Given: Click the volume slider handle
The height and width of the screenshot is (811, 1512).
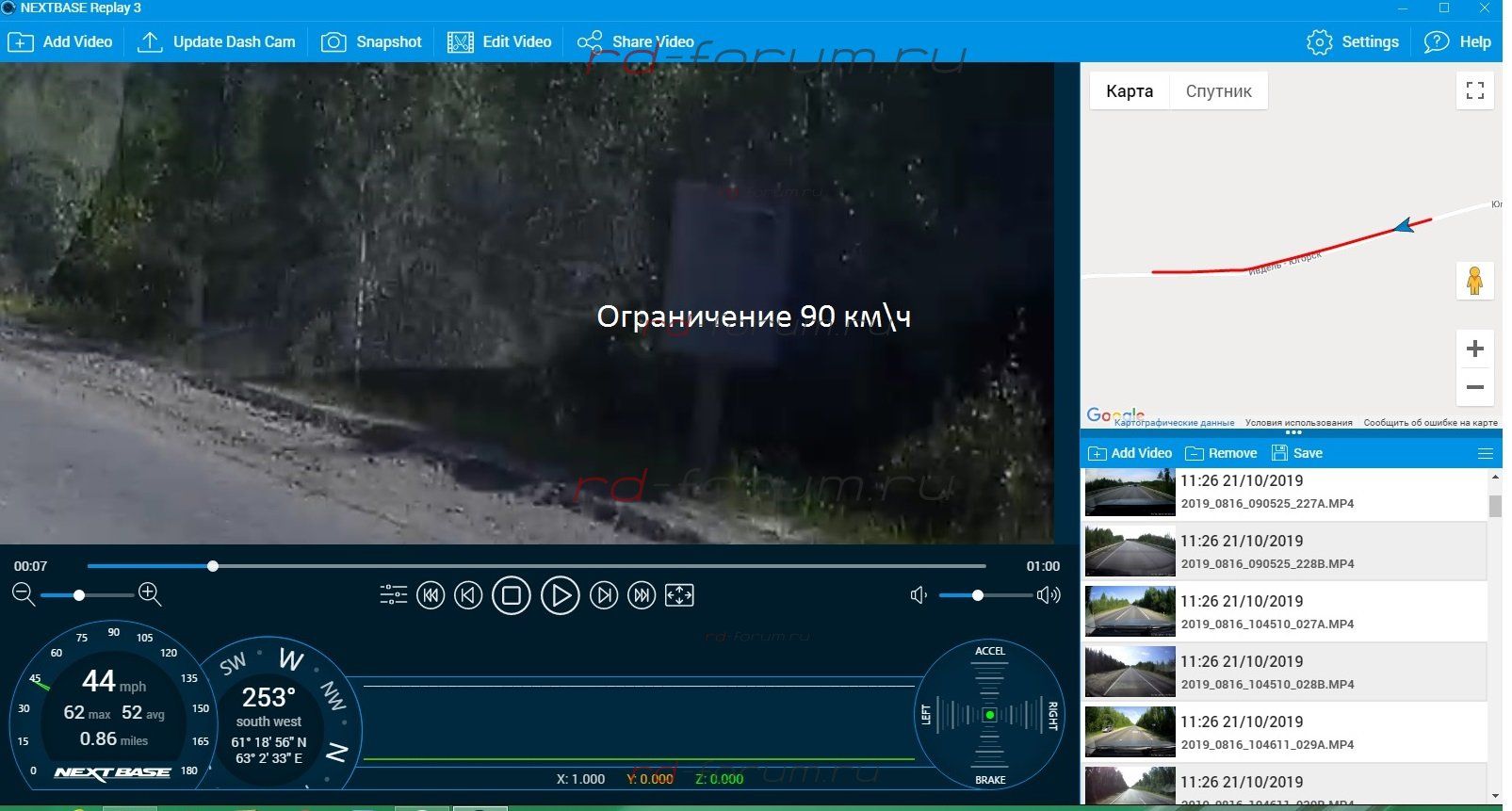Looking at the screenshot, I should (x=978, y=595).
